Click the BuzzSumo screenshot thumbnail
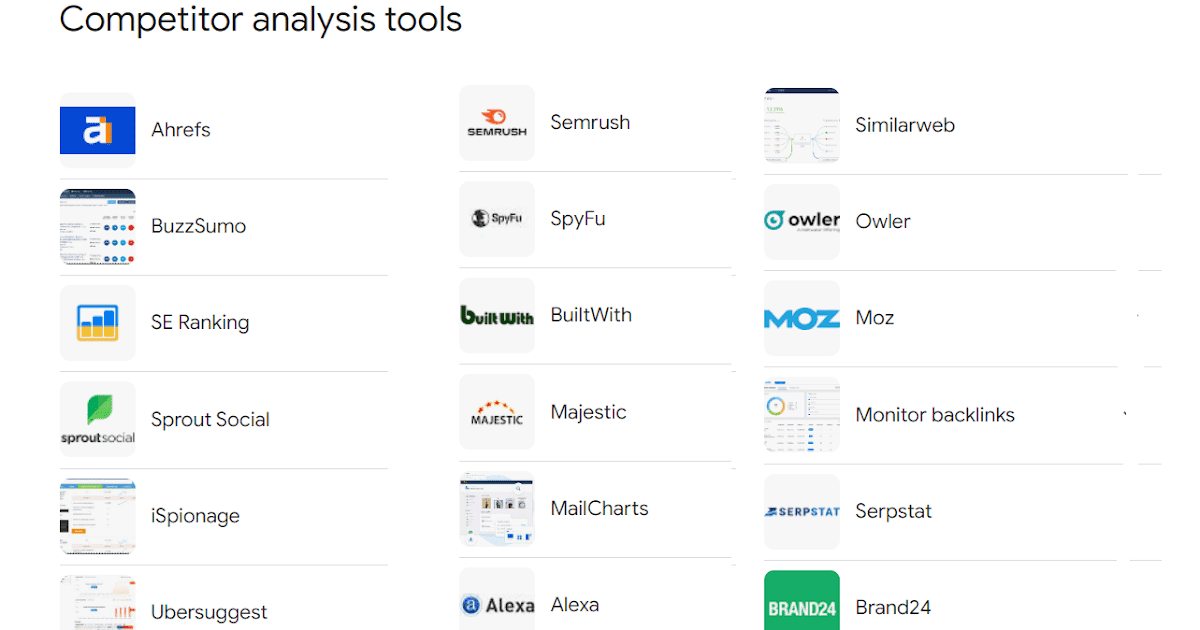Screen dimensions: 1200x630 (97, 225)
